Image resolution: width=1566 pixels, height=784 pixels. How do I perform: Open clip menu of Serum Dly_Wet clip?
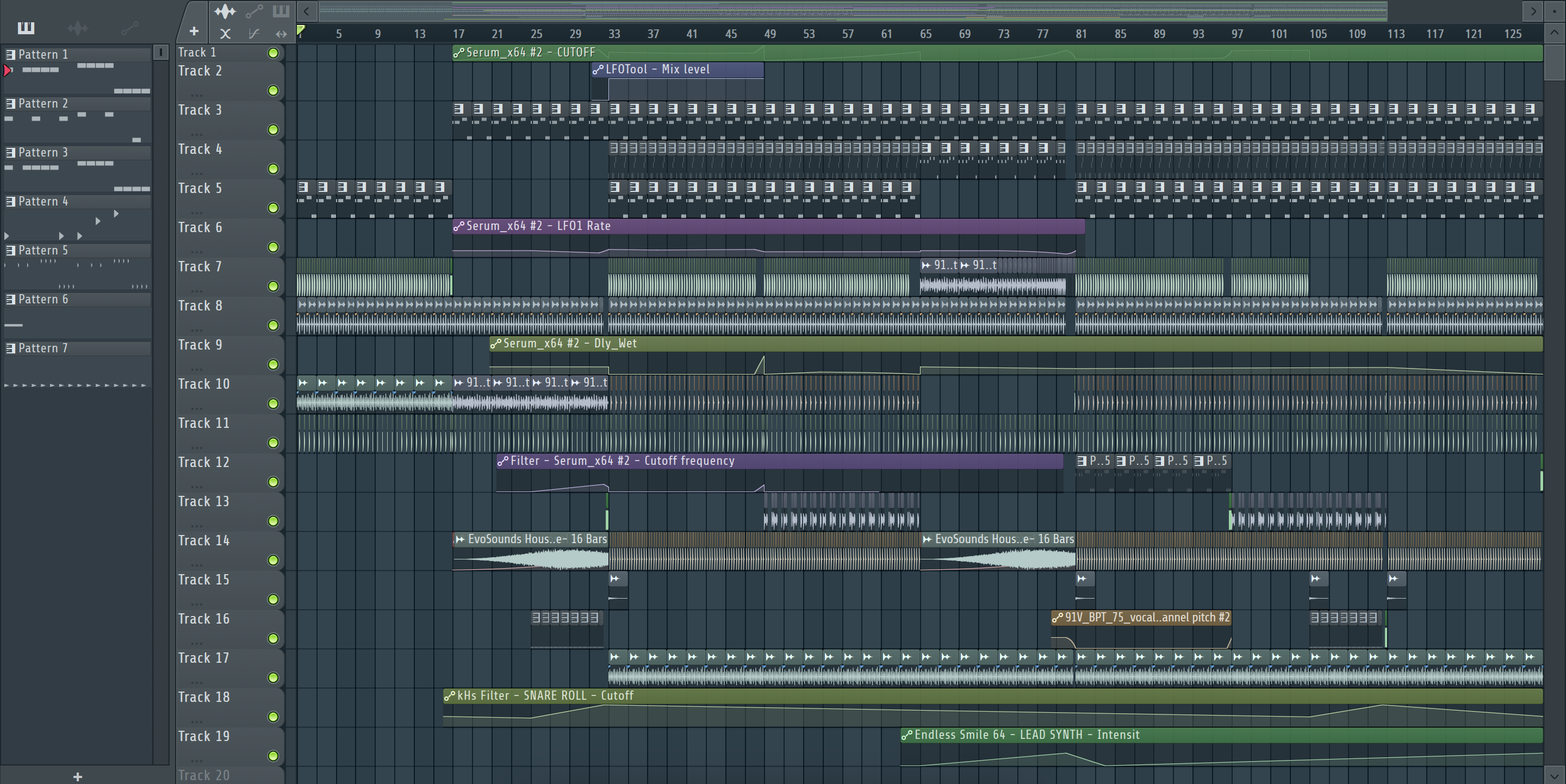pos(496,344)
